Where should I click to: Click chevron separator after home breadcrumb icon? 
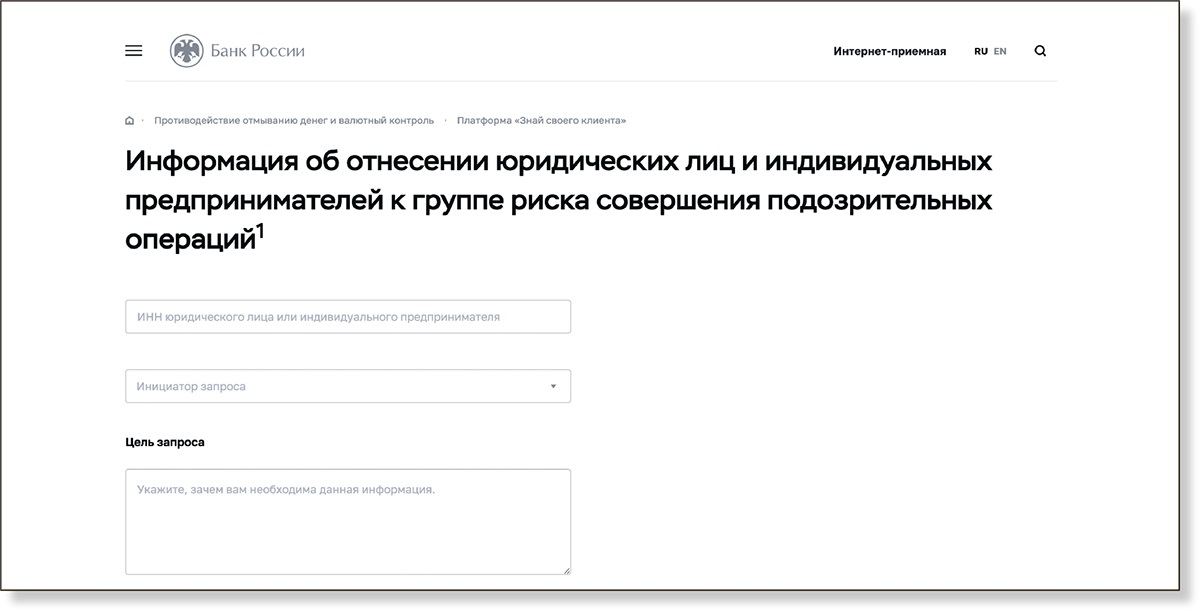[x=142, y=121]
